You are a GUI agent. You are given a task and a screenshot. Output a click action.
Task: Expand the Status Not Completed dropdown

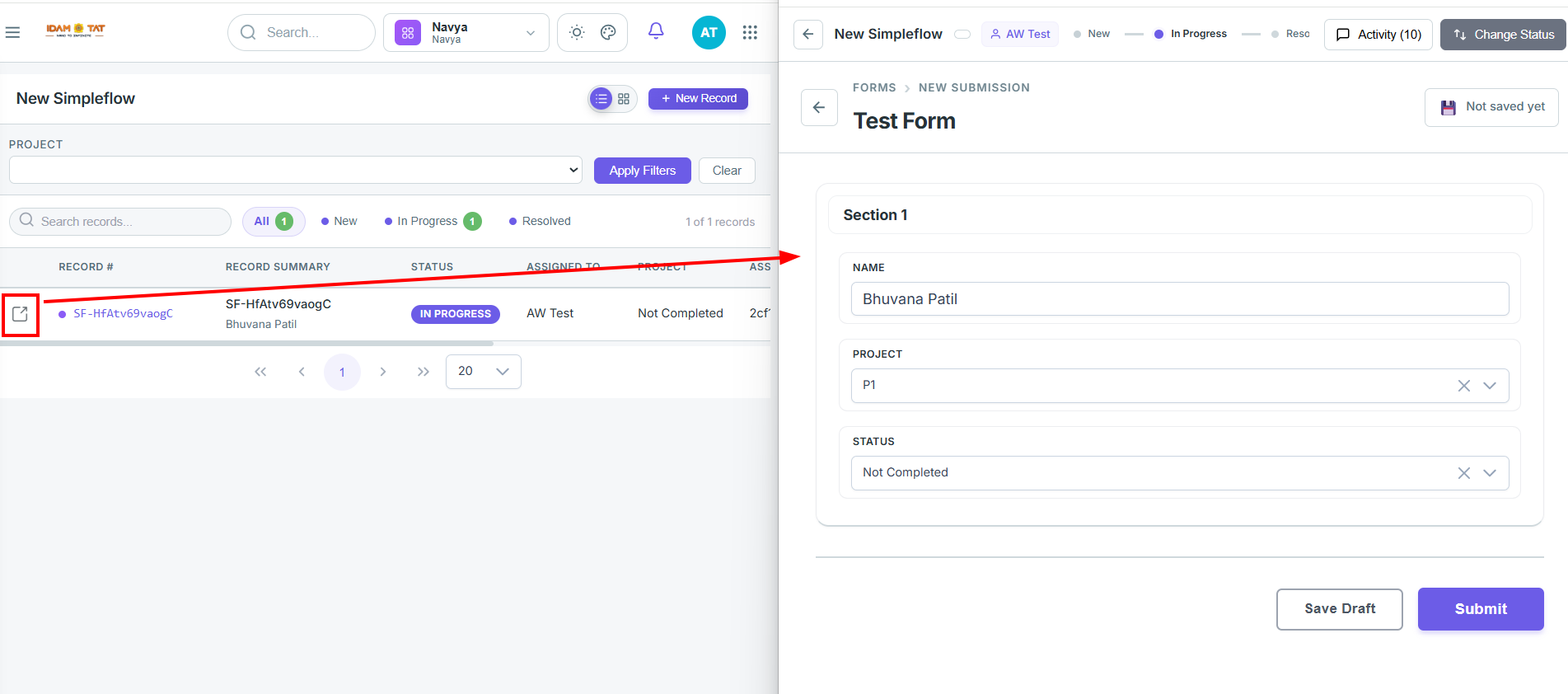pos(1490,473)
